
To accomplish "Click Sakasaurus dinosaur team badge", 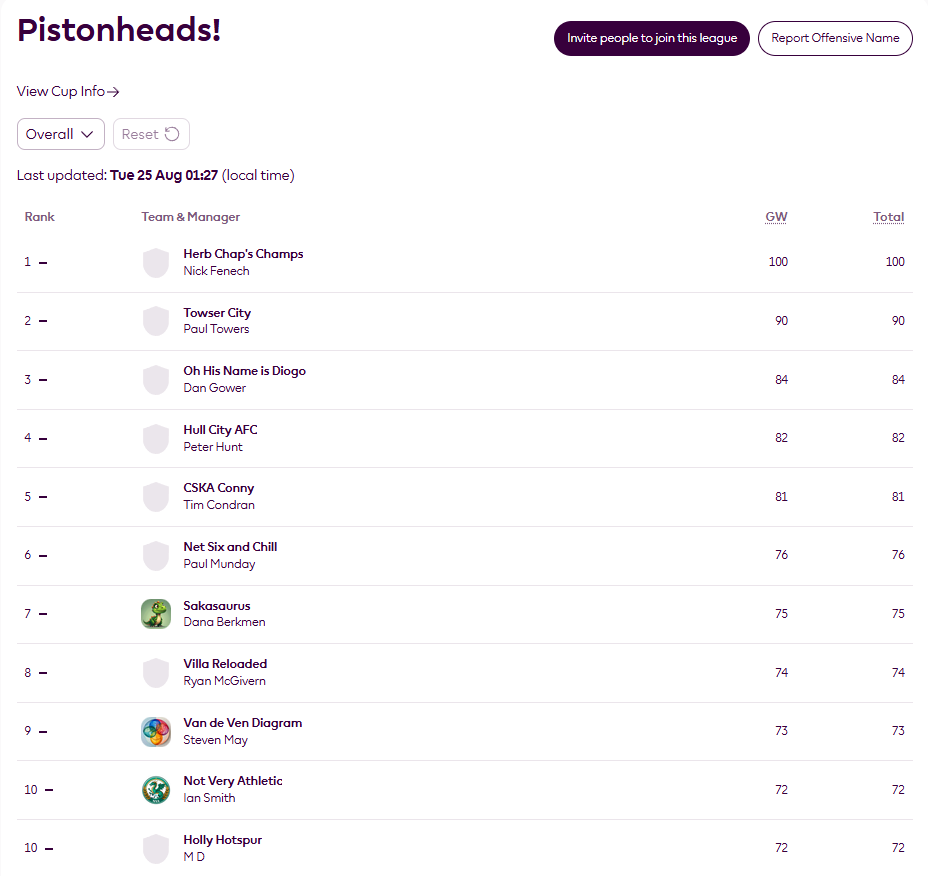I will [156, 614].
